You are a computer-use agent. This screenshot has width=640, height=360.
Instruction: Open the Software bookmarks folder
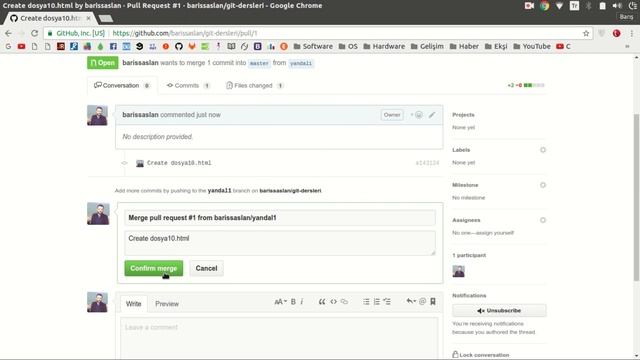click(313, 47)
